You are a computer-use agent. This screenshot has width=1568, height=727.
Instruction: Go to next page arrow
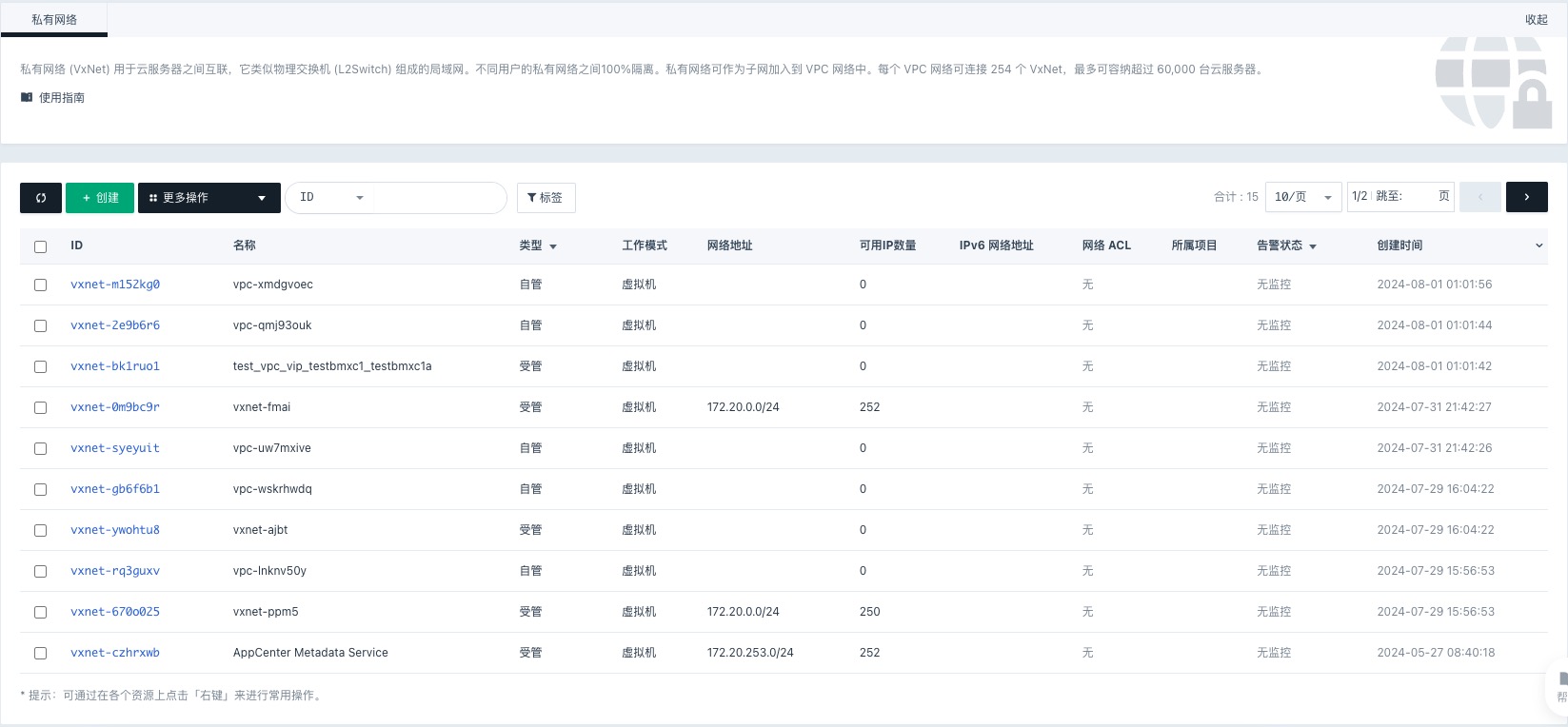coord(1526,197)
